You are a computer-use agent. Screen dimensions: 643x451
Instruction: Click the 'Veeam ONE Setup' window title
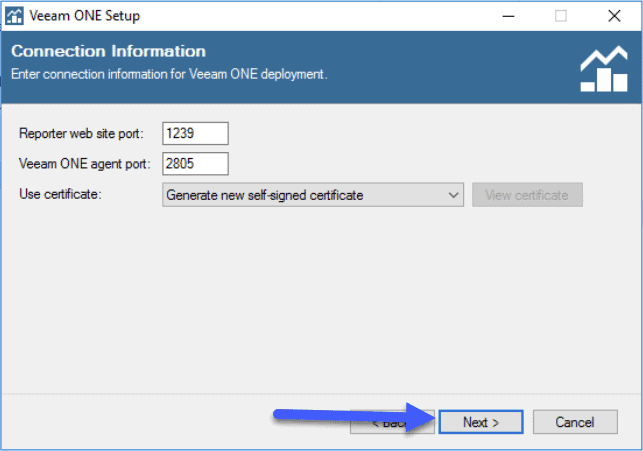tap(84, 16)
